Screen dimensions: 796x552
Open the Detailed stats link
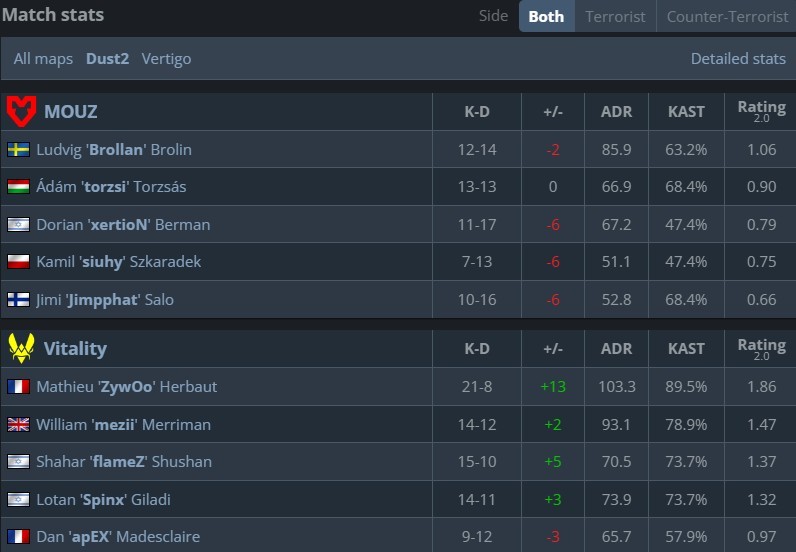[738, 59]
